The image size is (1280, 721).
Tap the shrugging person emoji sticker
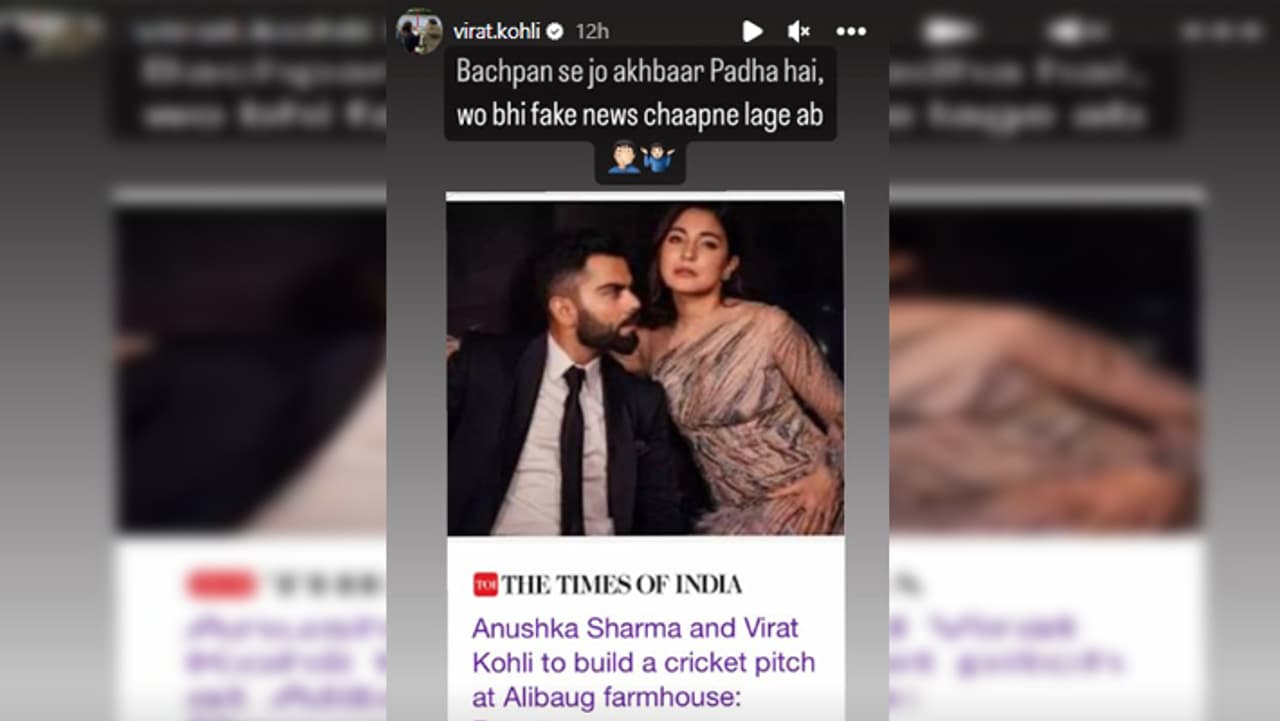click(x=658, y=158)
